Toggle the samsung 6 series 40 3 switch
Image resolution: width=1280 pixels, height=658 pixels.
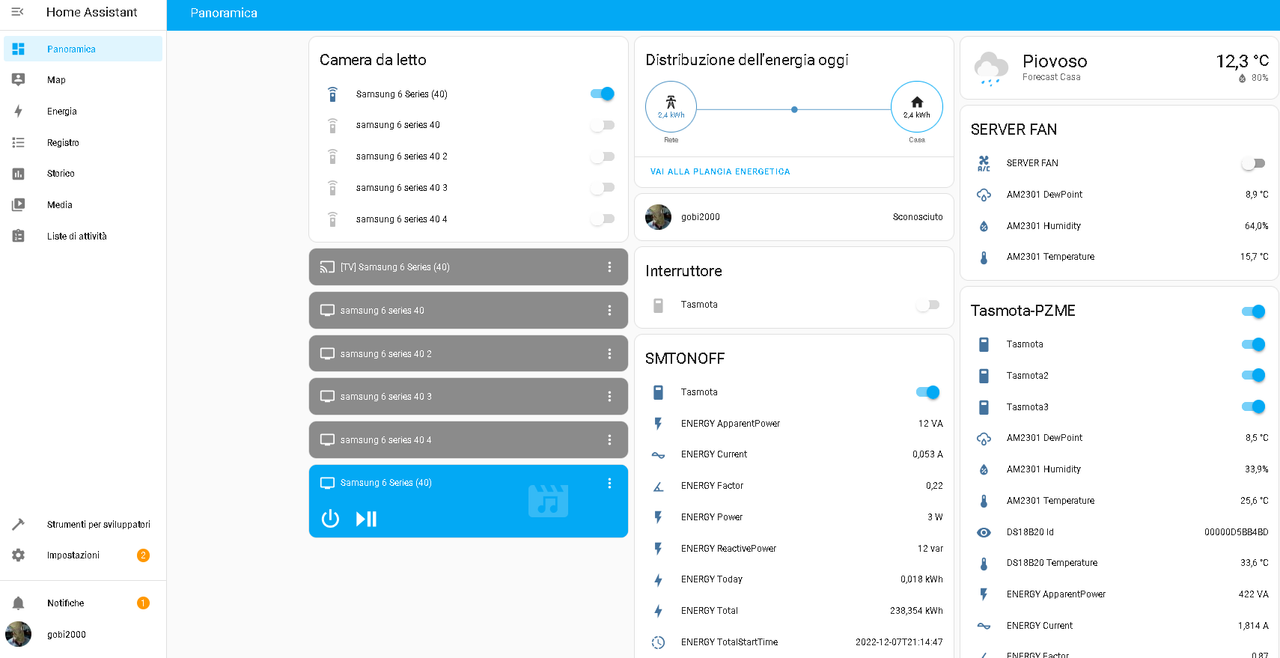pyautogui.click(x=602, y=188)
